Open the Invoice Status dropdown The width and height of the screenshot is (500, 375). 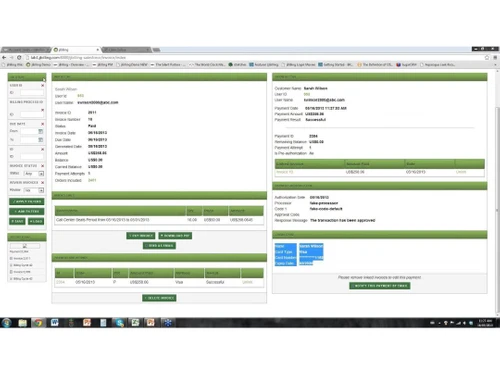33,174
